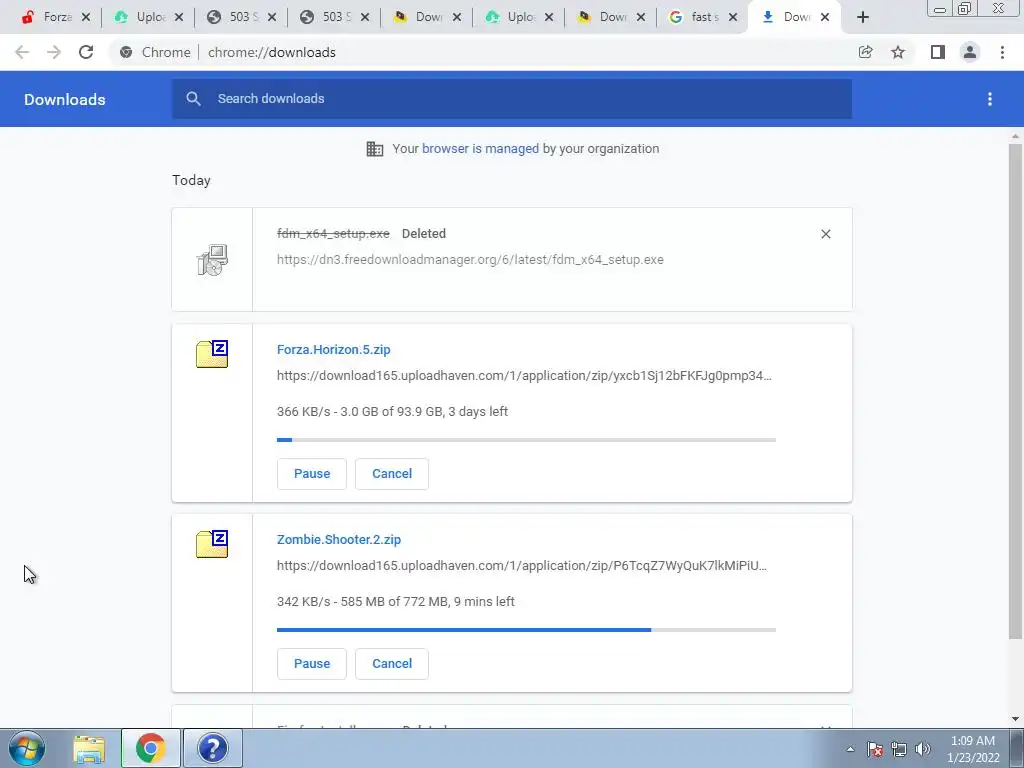The width and height of the screenshot is (1024, 768).
Task: Reload the downloads page
Action: click(x=86, y=52)
